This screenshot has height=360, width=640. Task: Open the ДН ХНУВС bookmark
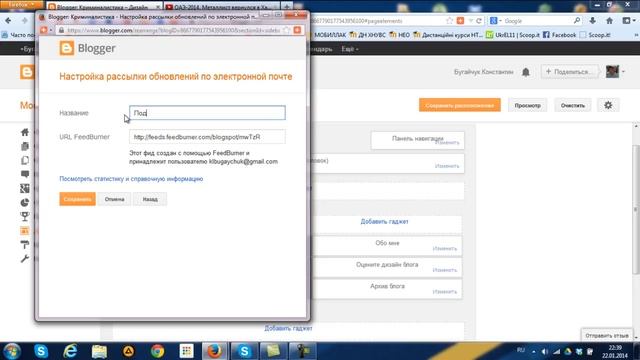tap(367, 35)
